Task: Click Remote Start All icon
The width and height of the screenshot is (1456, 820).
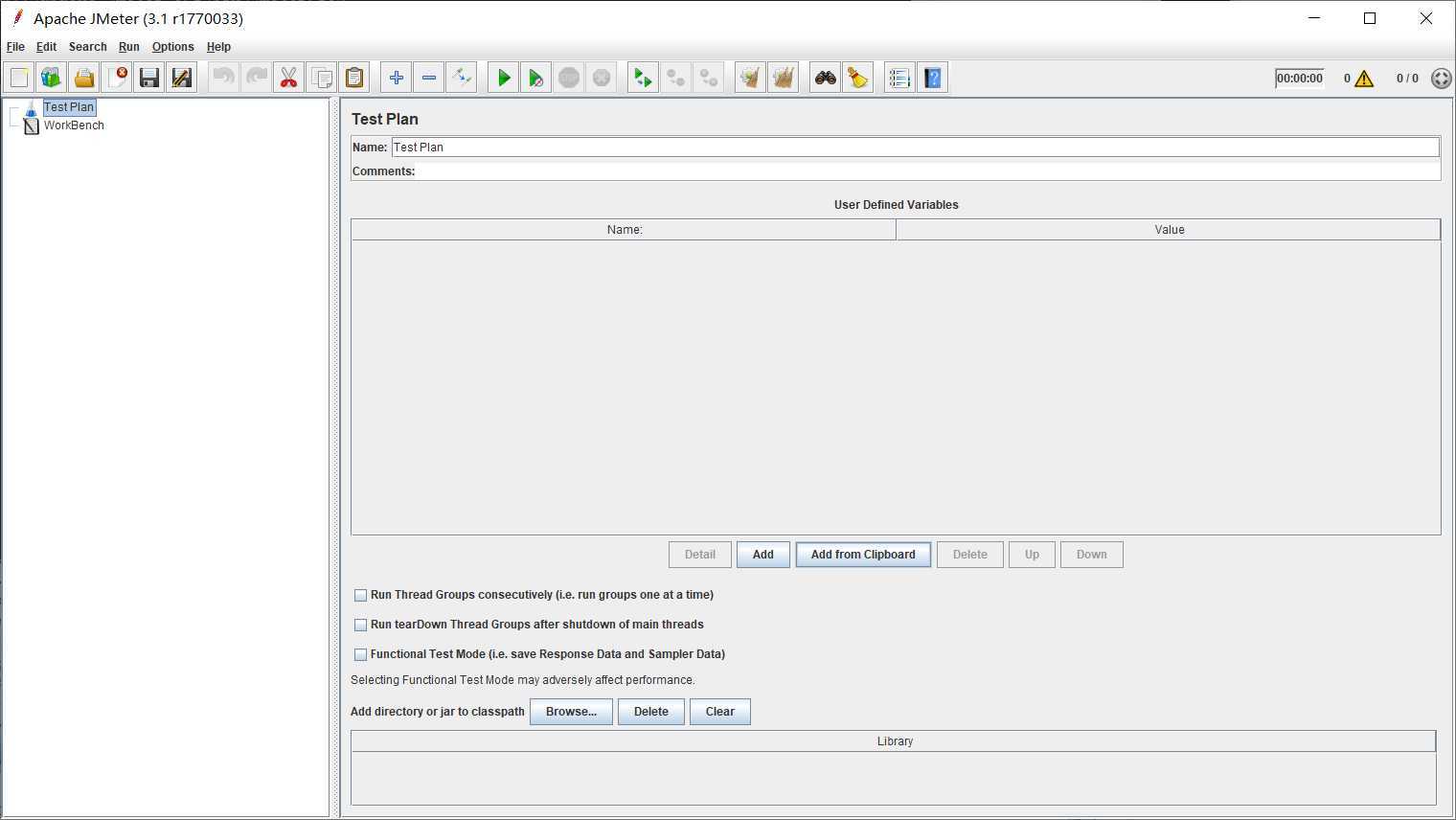Action: click(x=644, y=78)
